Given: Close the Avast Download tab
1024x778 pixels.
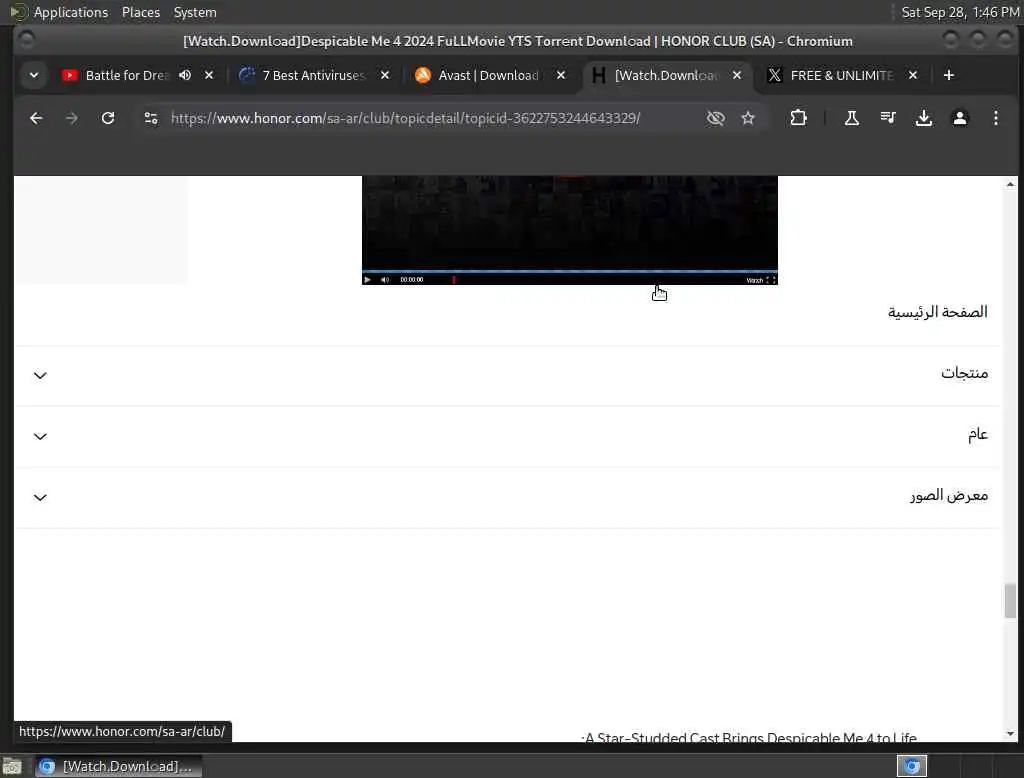Looking at the screenshot, I should (561, 75).
